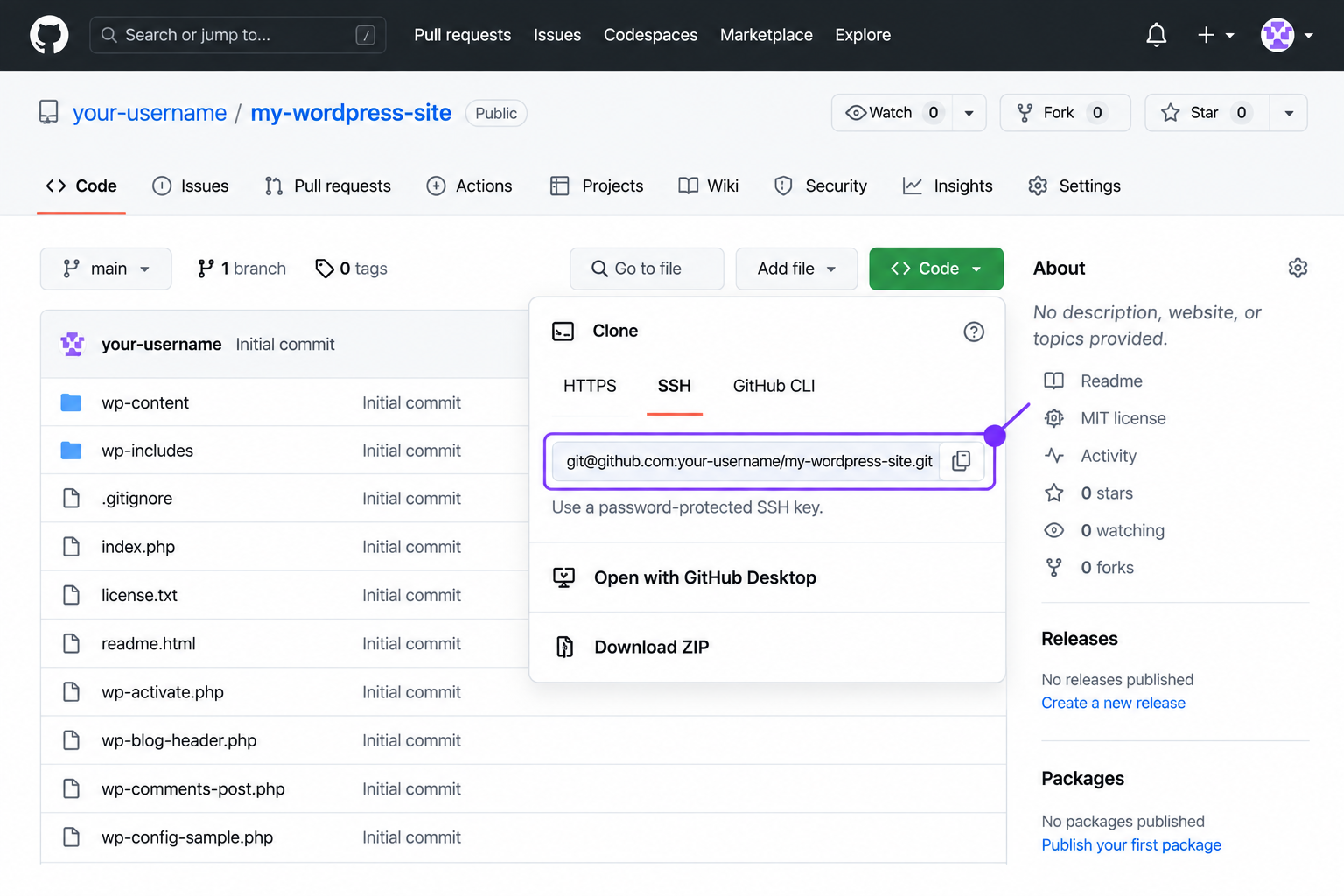Click the Search or jump to field
This screenshot has width=1344, height=896.
[237, 35]
